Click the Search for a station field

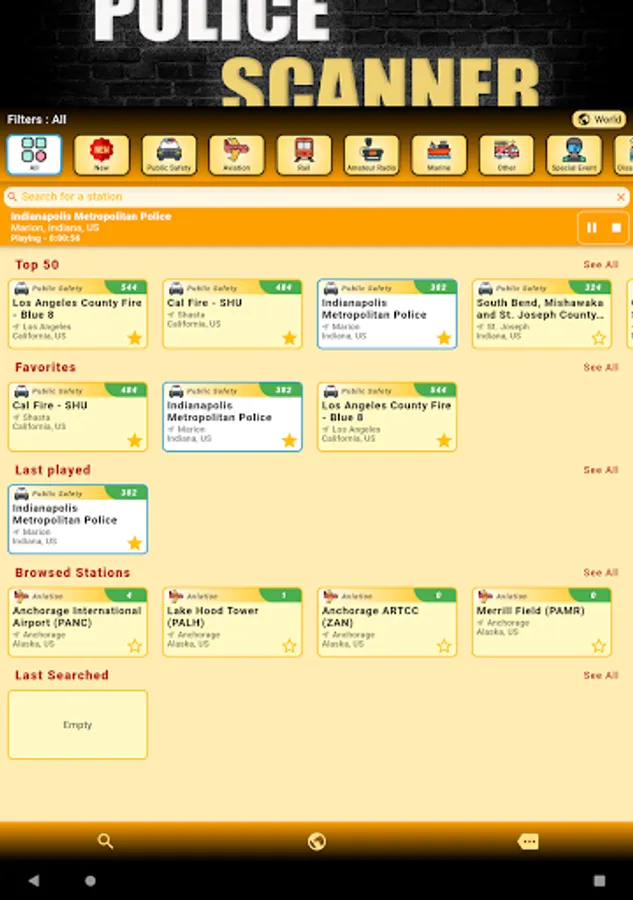coord(317,197)
